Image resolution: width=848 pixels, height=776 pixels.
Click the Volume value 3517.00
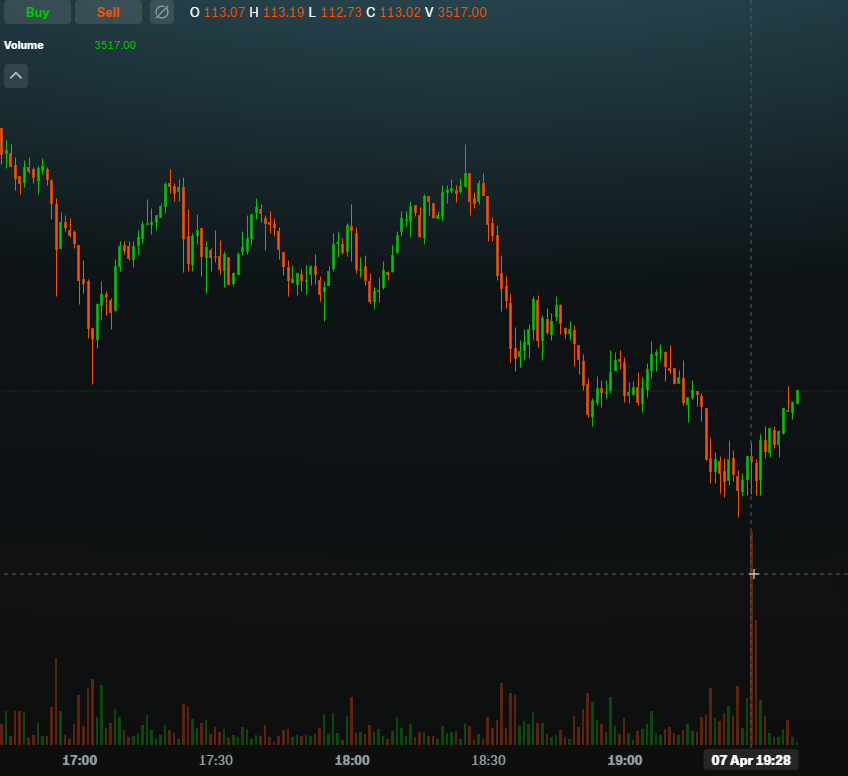coord(115,45)
